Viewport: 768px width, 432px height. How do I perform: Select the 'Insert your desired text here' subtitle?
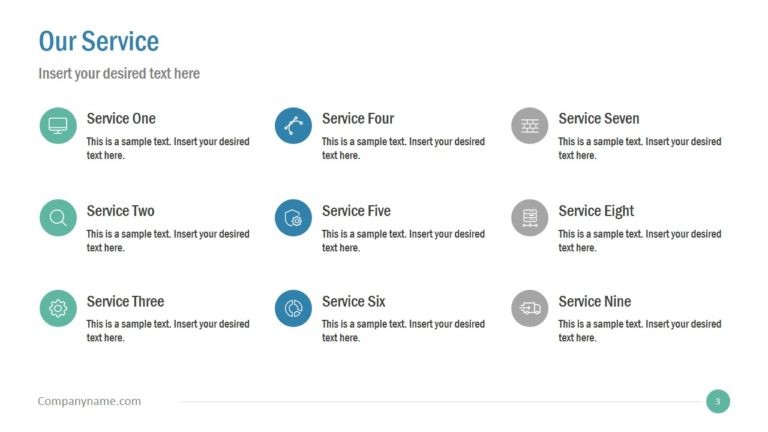pyautogui.click(x=119, y=73)
